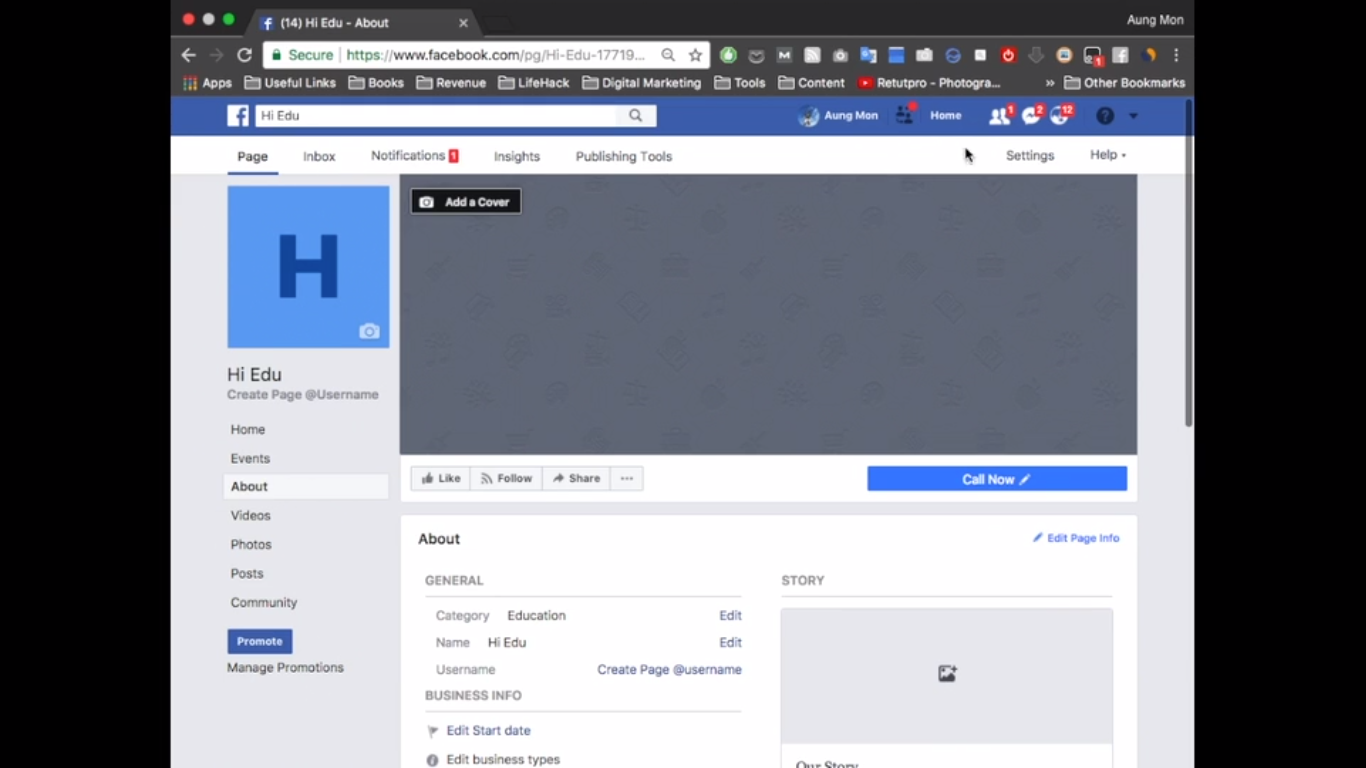Screen dimensions: 1366x768
Task: Open Videos in the page sidebar
Action: pos(251,516)
